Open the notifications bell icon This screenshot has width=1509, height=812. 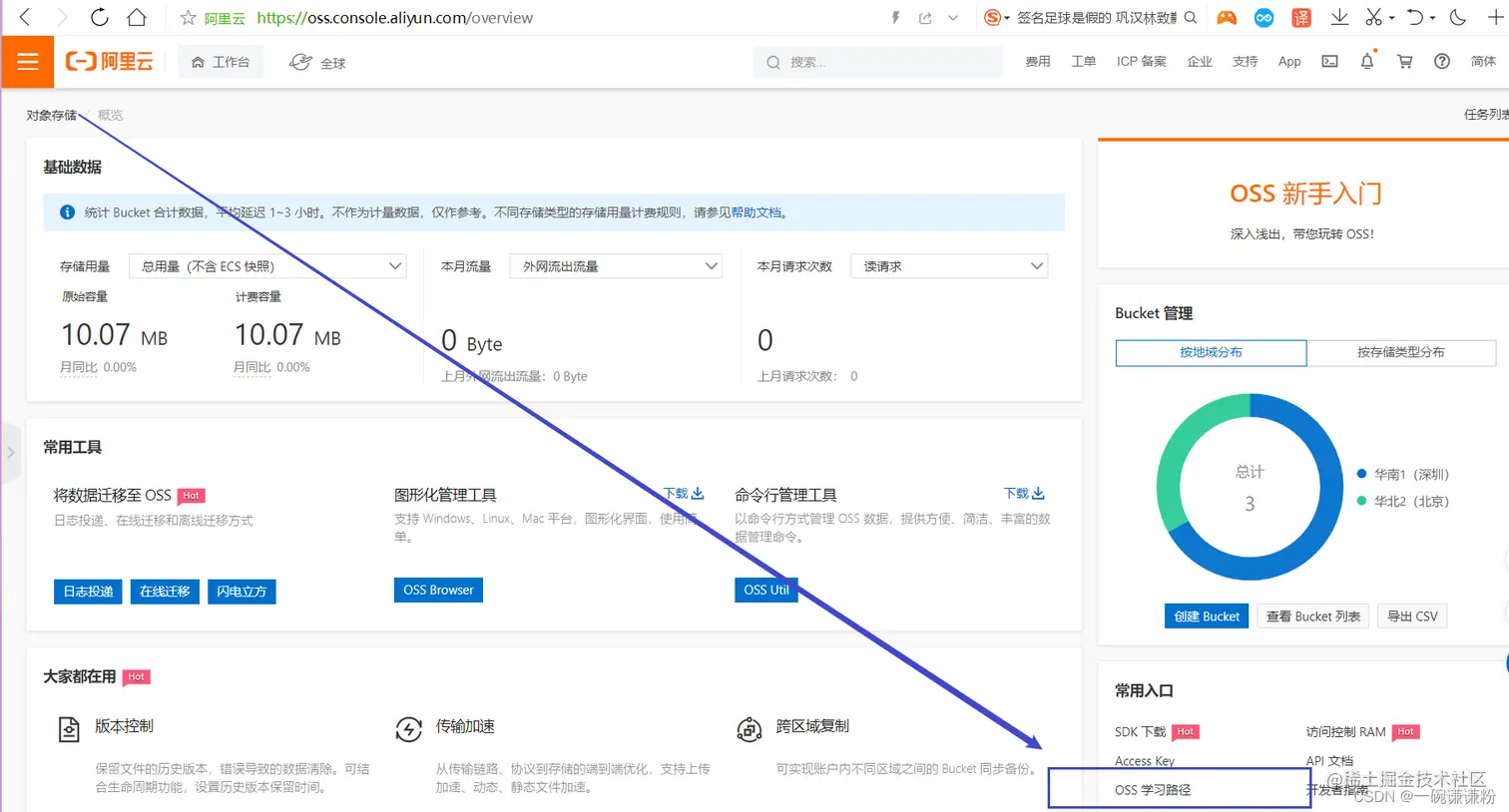[x=1367, y=61]
